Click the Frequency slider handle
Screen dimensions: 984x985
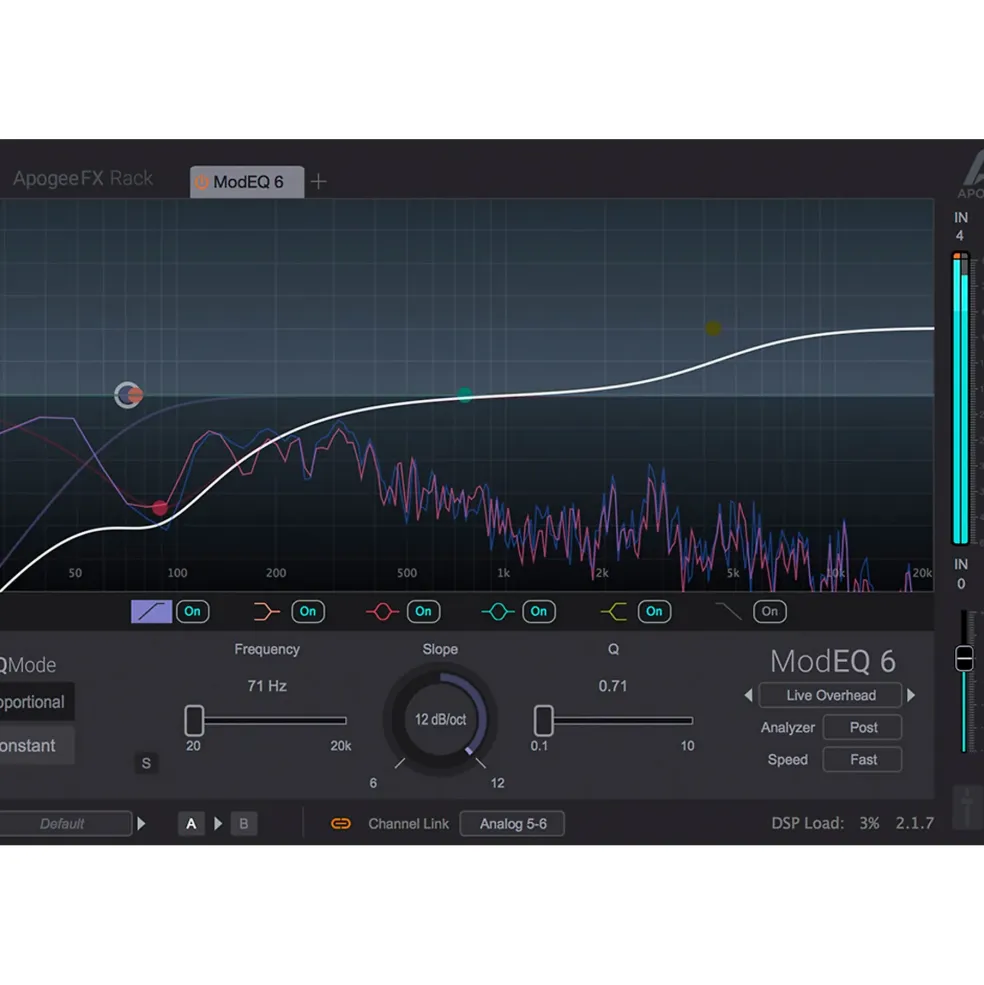coord(194,721)
